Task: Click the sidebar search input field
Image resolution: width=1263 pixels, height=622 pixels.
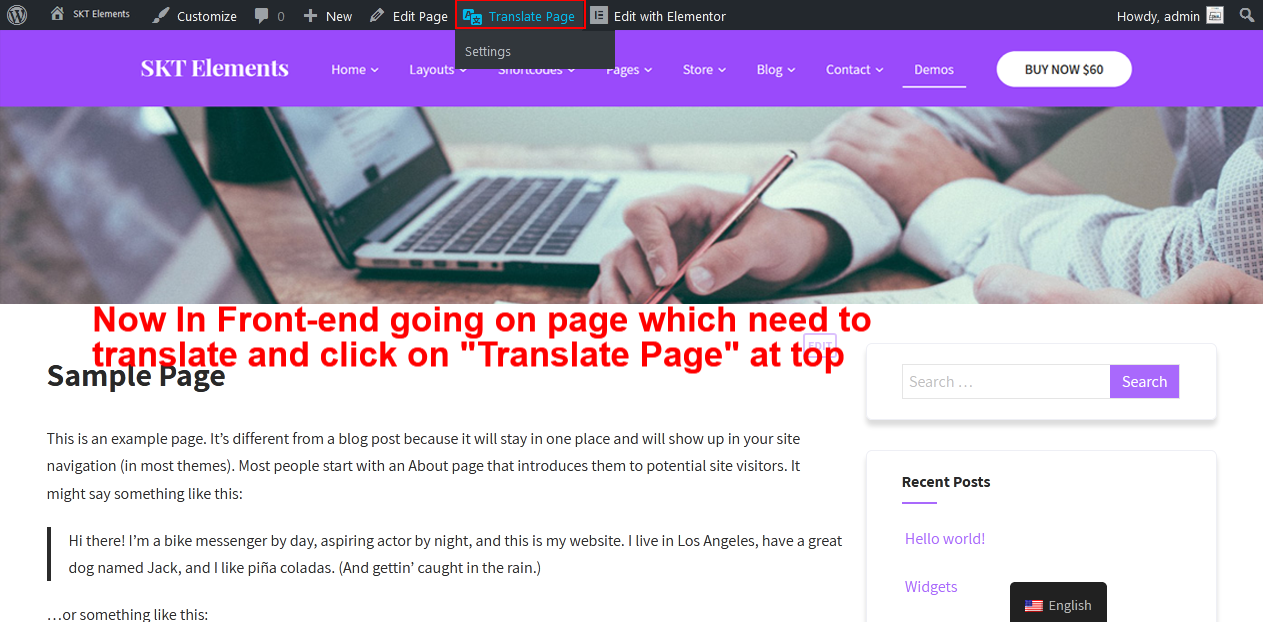Action: click(1005, 381)
